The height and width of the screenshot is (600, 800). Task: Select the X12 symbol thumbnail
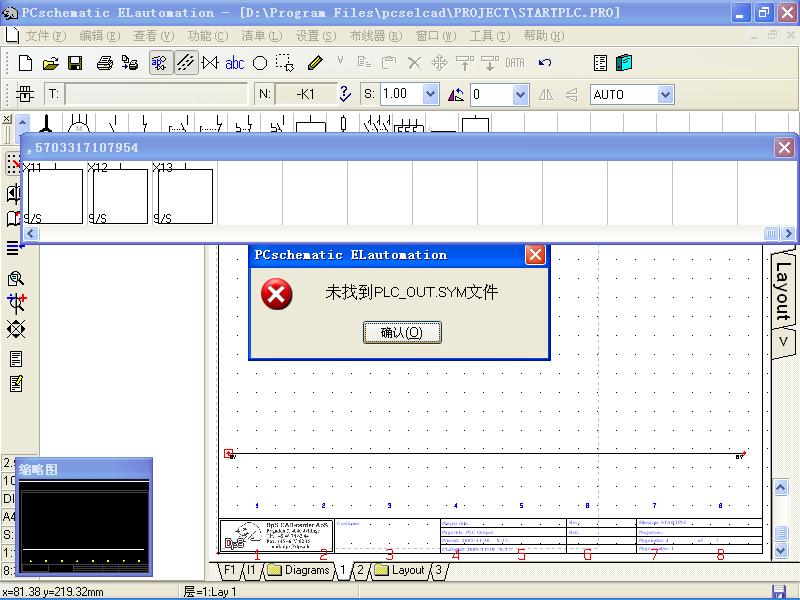118,193
